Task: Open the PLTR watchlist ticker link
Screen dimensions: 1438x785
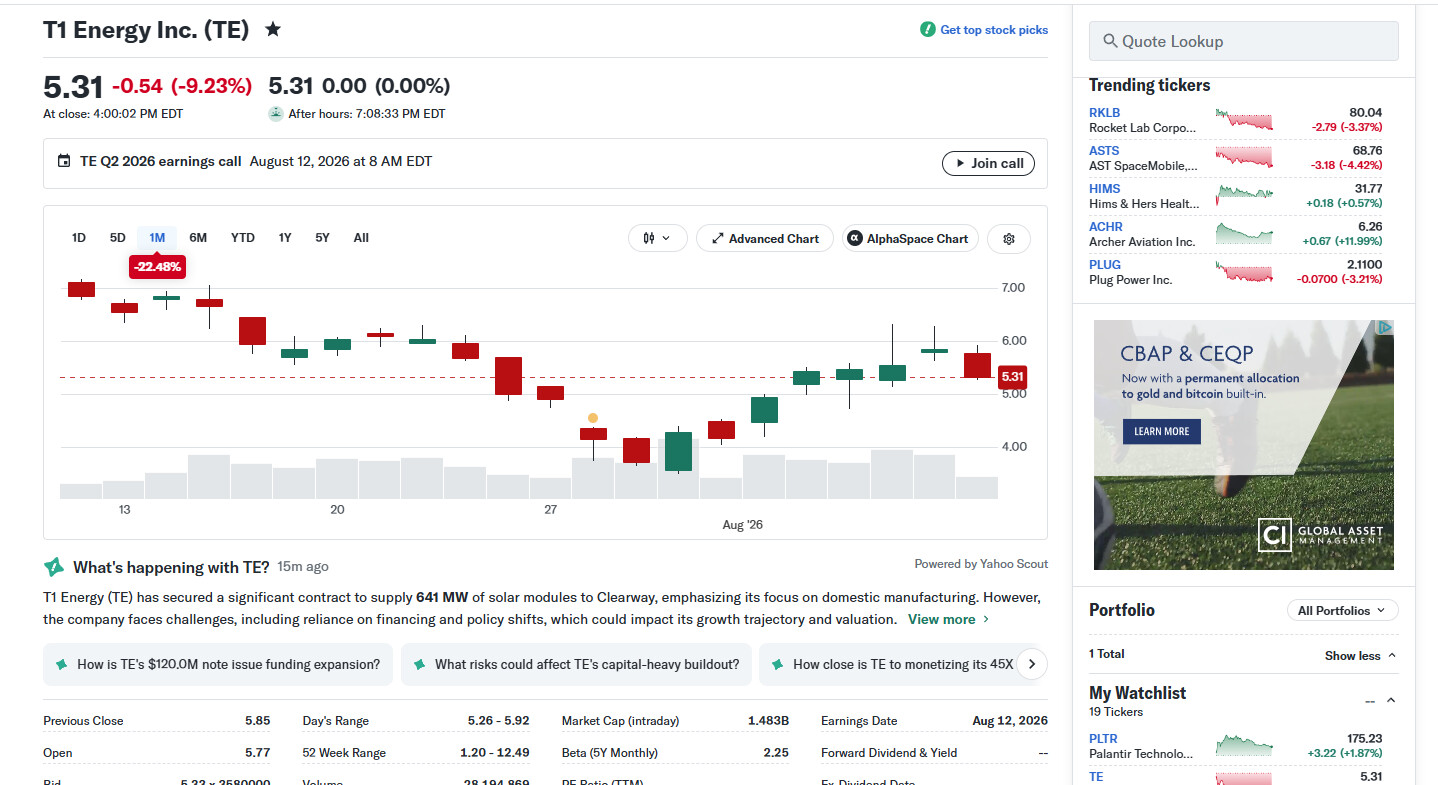Action: point(1103,739)
